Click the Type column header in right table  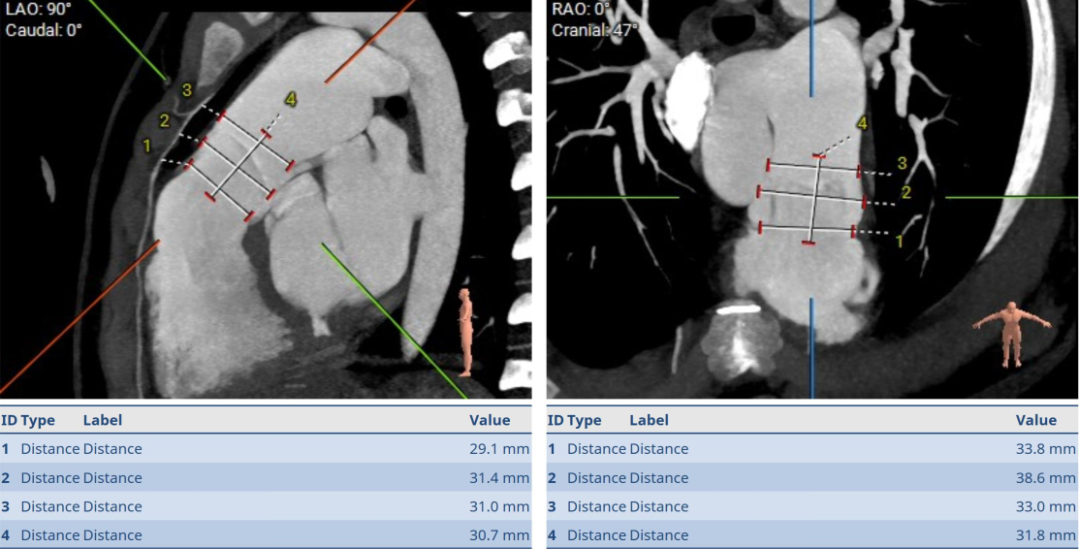584,420
